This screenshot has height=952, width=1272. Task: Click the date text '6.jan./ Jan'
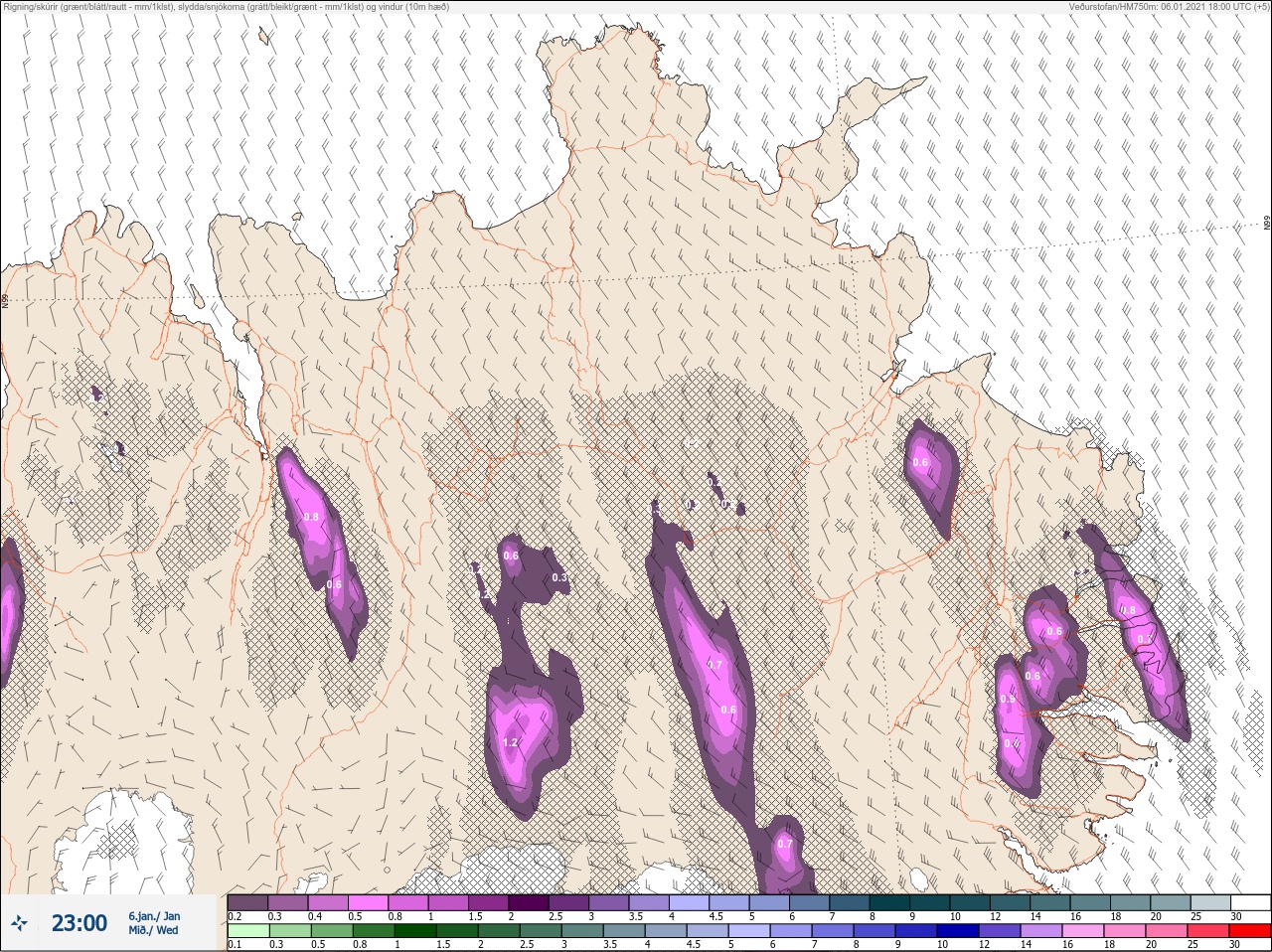pyautogui.click(x=154, y=916)
